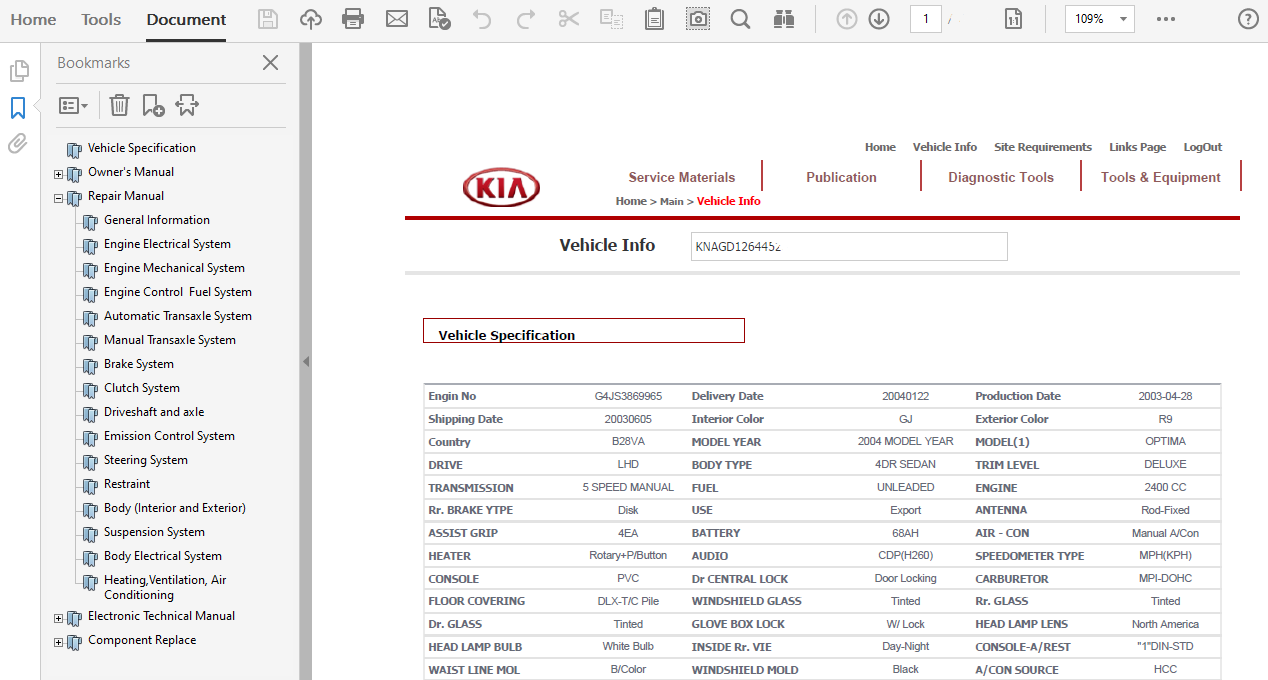Expand the Owner's Manual bookmark
The height and width of the screenshot is (680, 1268).
click(59, 173)
